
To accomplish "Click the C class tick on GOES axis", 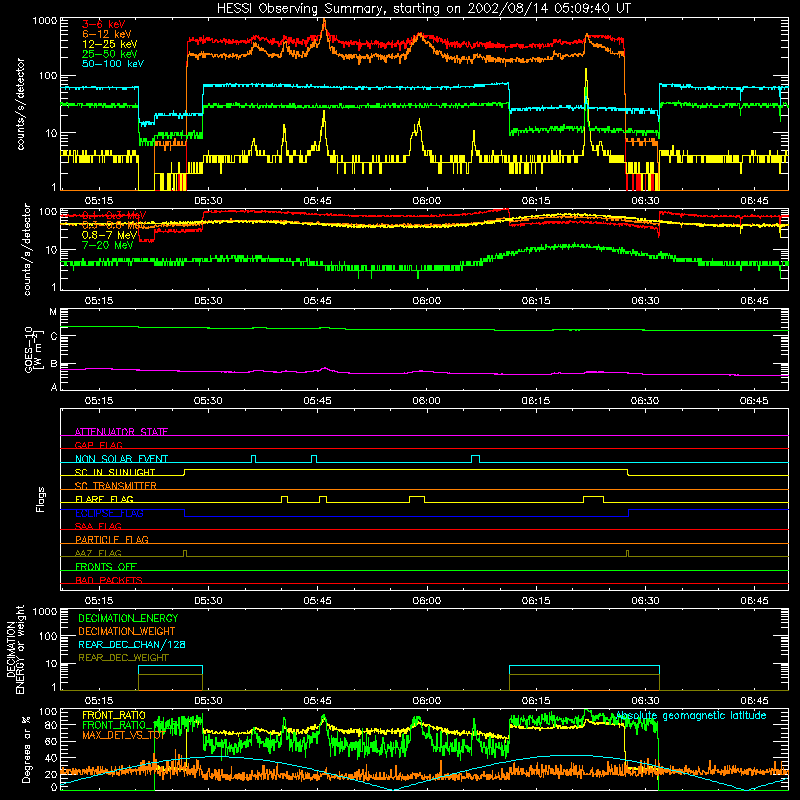I will tap(53, 336).
